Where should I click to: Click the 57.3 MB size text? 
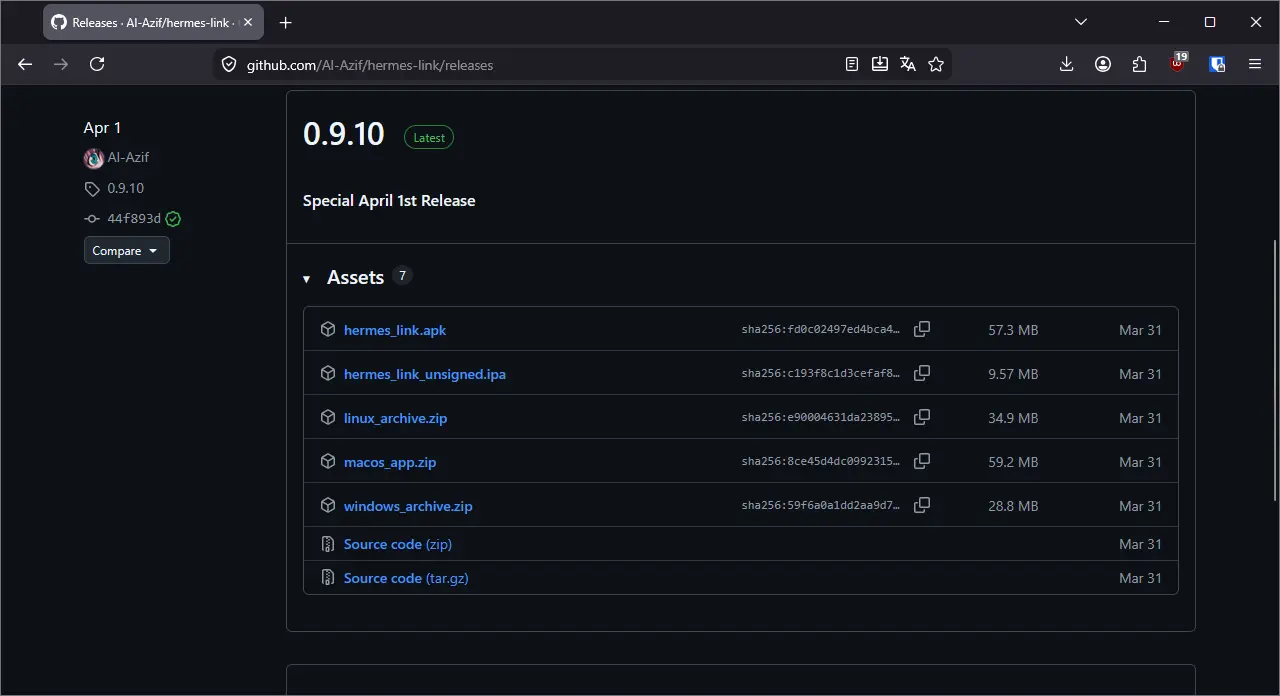pyautogui.click(x=1013, y=330)
